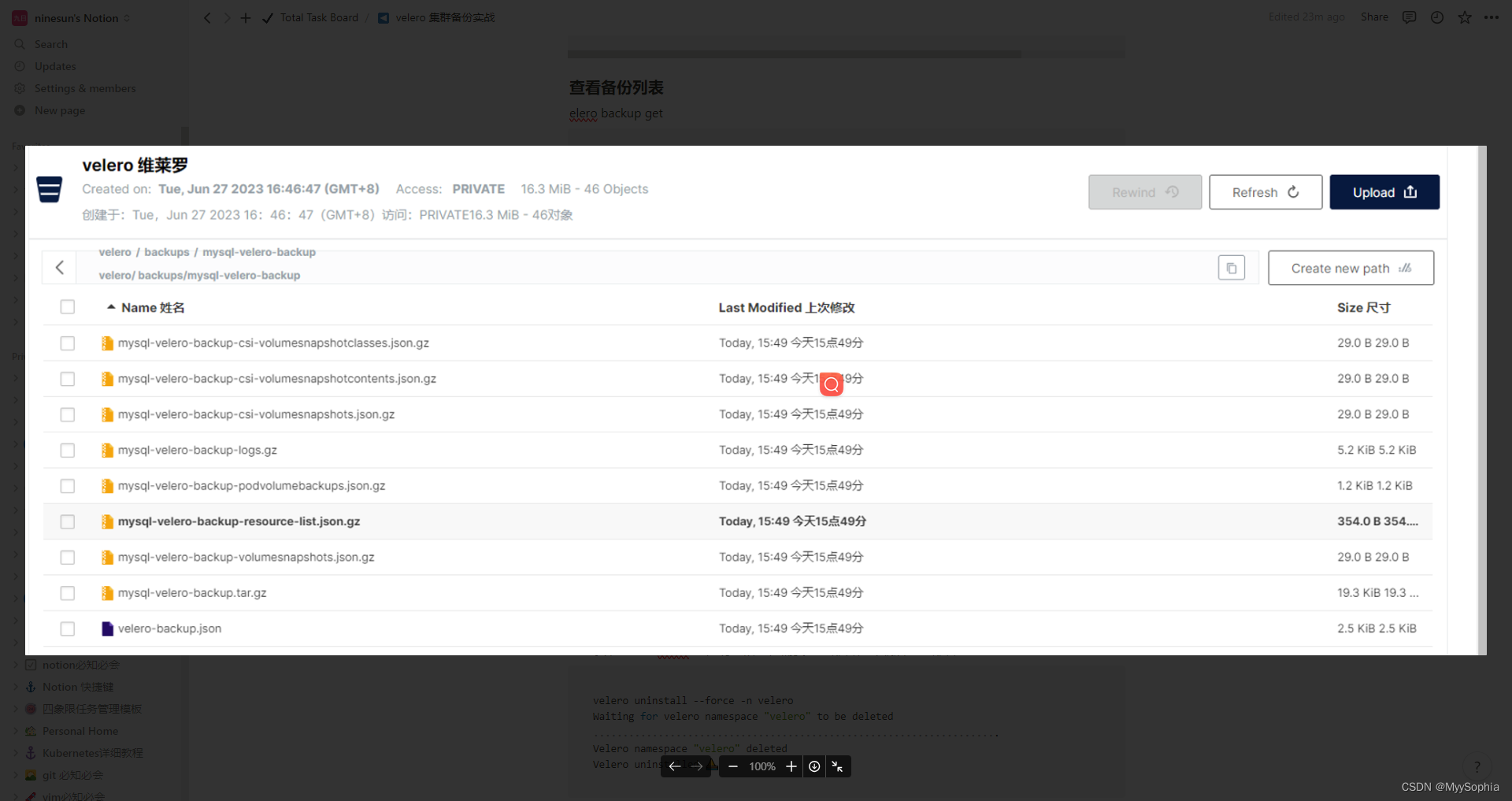The width and height of the screenshot is (1512, 801).
Task: Check the box for mysql-velero-backup.tar.gz
Action: (68, 593)
